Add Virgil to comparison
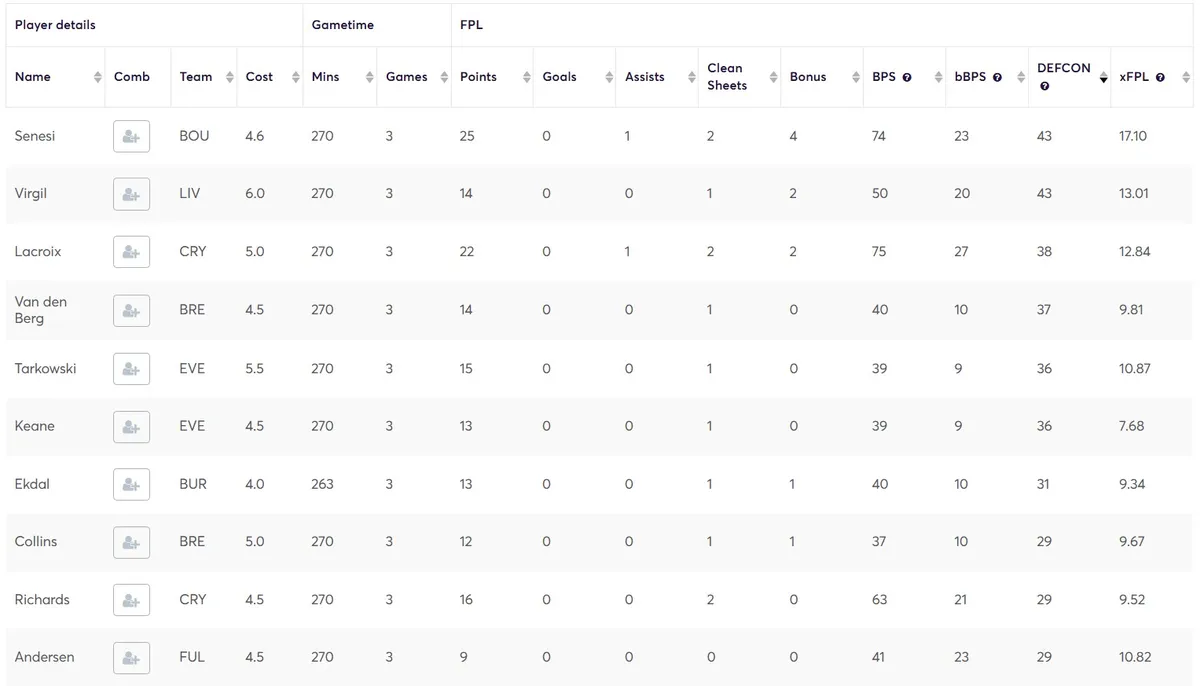Viewport: 1200px width, 686px height. click(x=131, y=194)
